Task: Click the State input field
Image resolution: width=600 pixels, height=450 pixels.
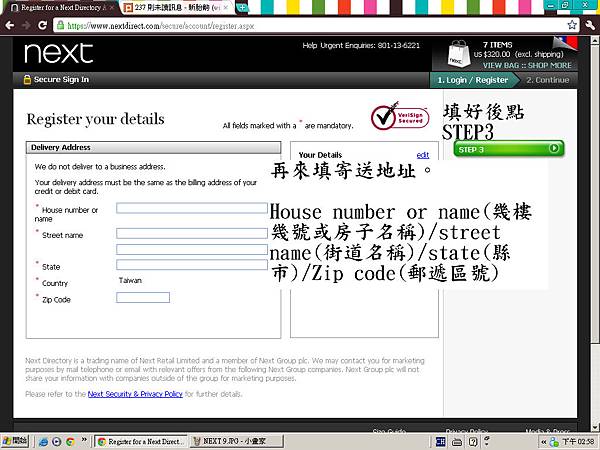Action: 192,265
